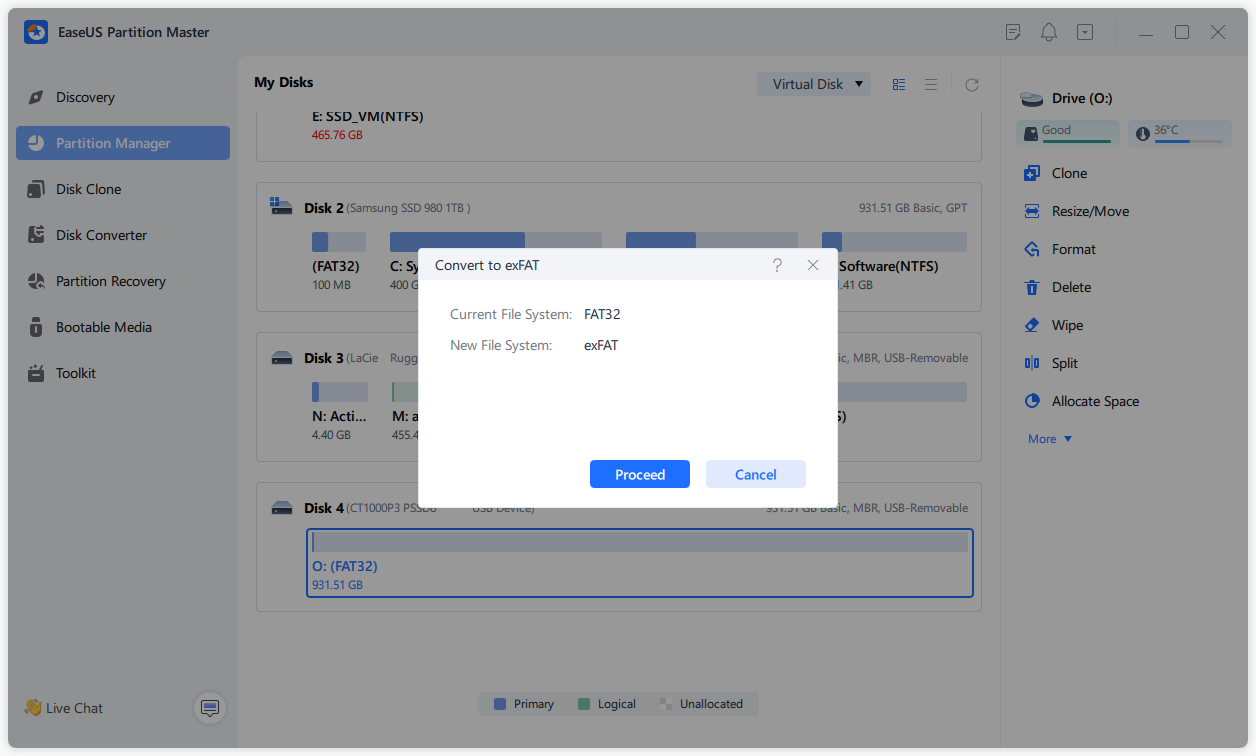Viewport: 1256px width, 756px height.
Task: Refresh the disk list
Action: pyautogui.click(x=971, y=85)
